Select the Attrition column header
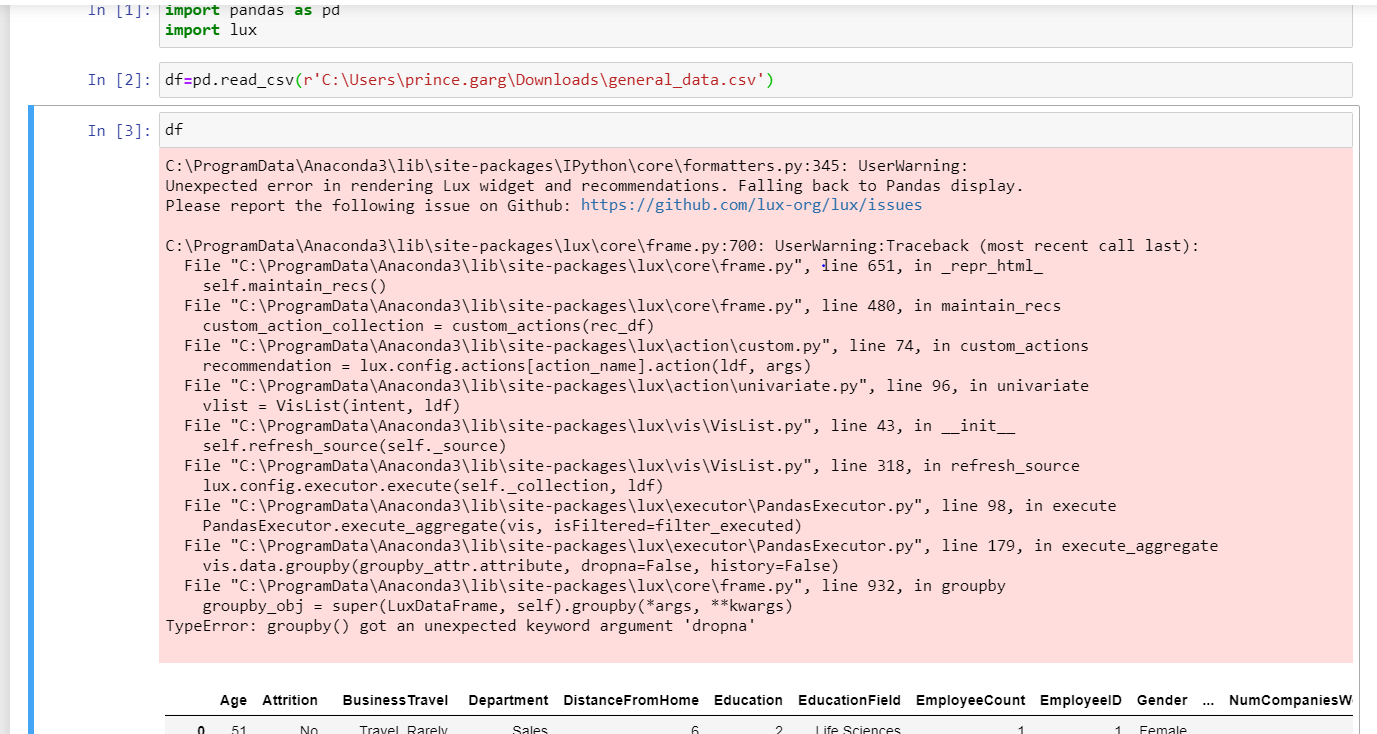Screen dimensions: 1377x734 [x=290, y=700]
